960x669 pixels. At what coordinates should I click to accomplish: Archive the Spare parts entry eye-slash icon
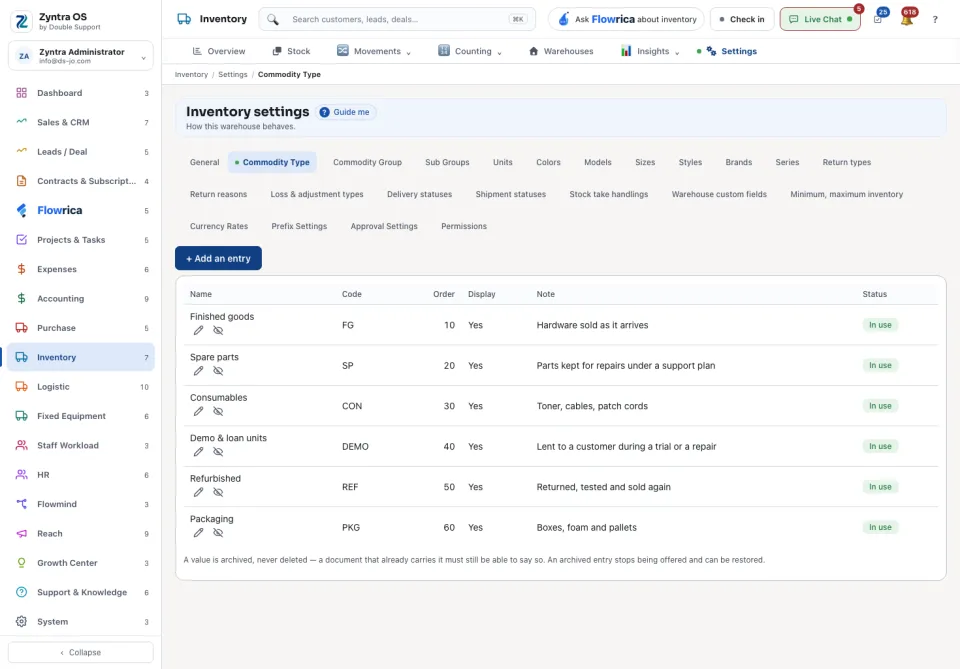coord(218,371)
